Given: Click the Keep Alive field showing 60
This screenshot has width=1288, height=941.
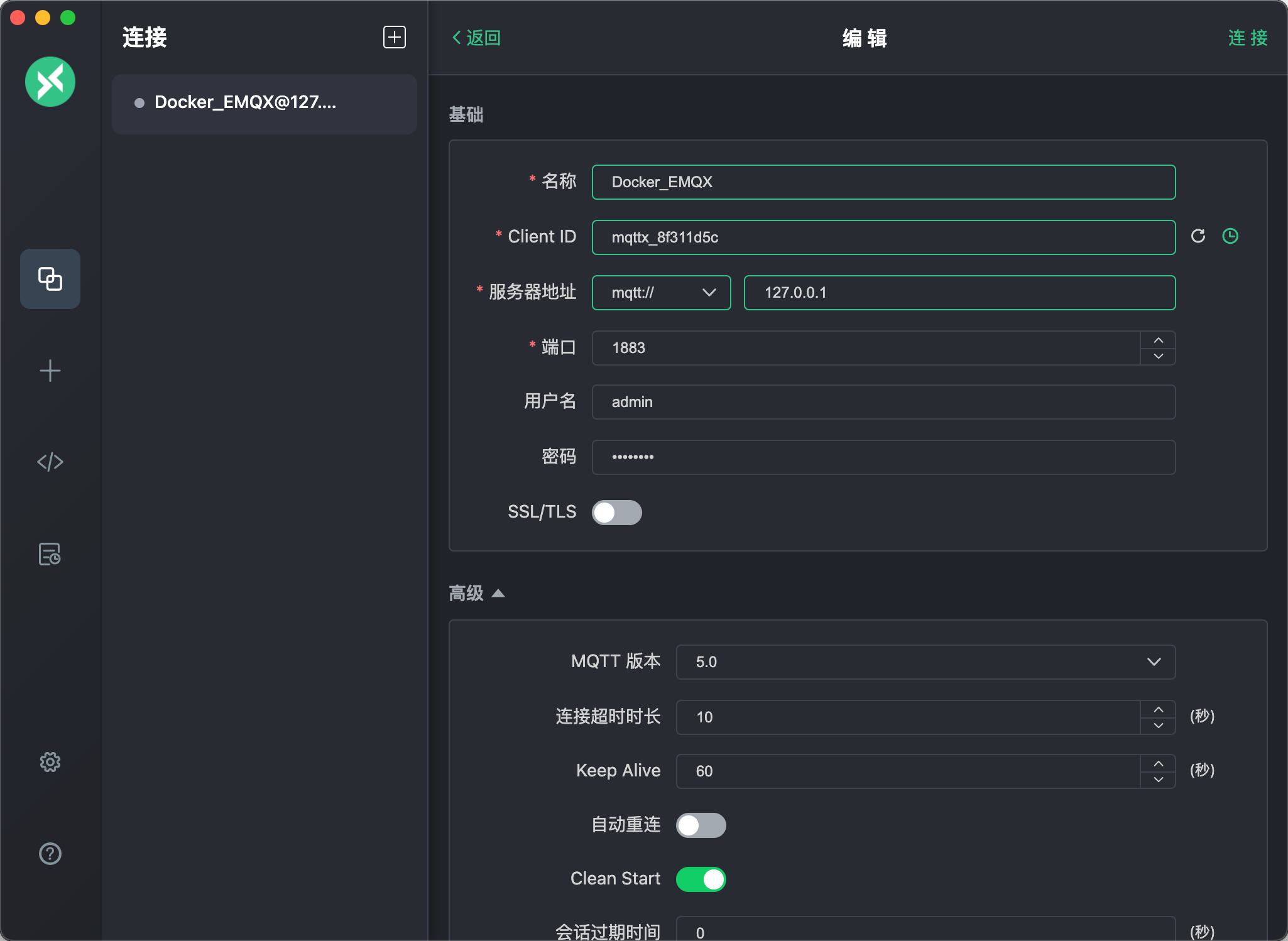Looking at the screenshot, I should coord(908,771).
